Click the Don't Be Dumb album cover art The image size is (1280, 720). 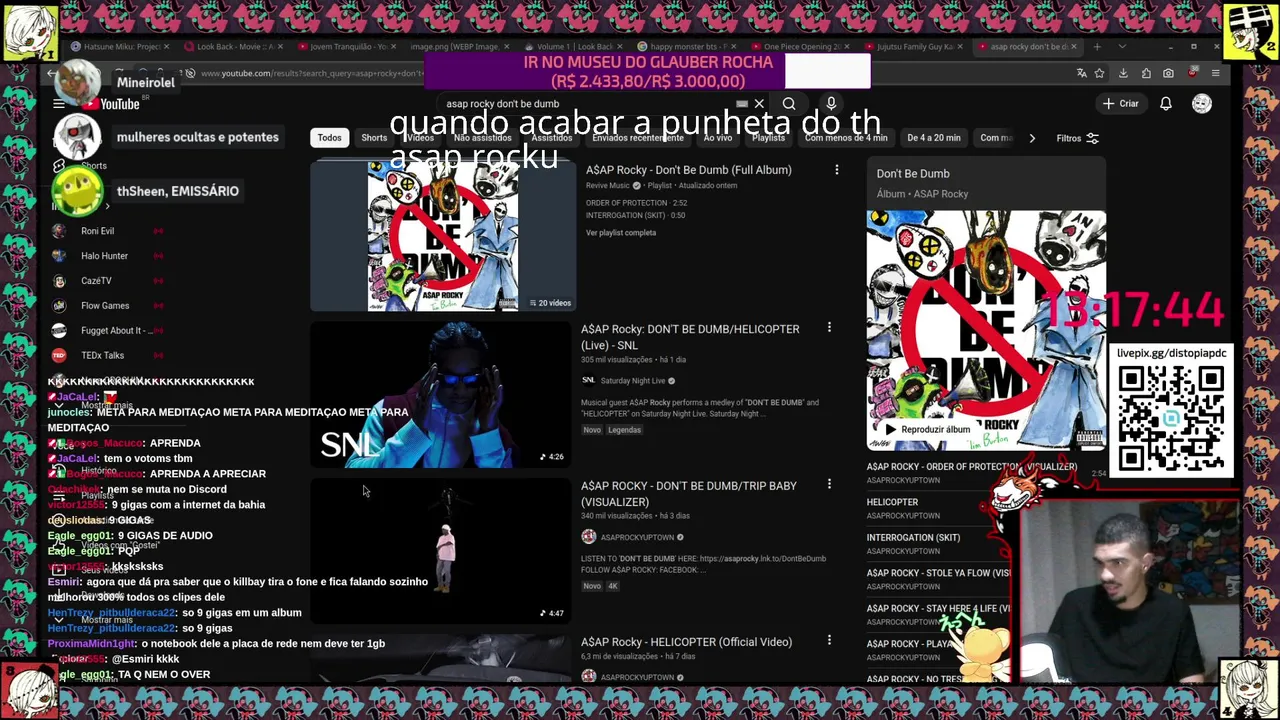[x=986, y=330]
